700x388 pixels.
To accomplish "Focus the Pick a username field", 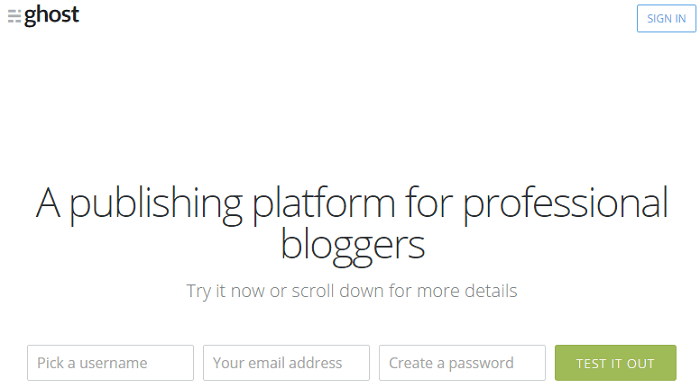I will pyautogui.click(x=110, y=363).
